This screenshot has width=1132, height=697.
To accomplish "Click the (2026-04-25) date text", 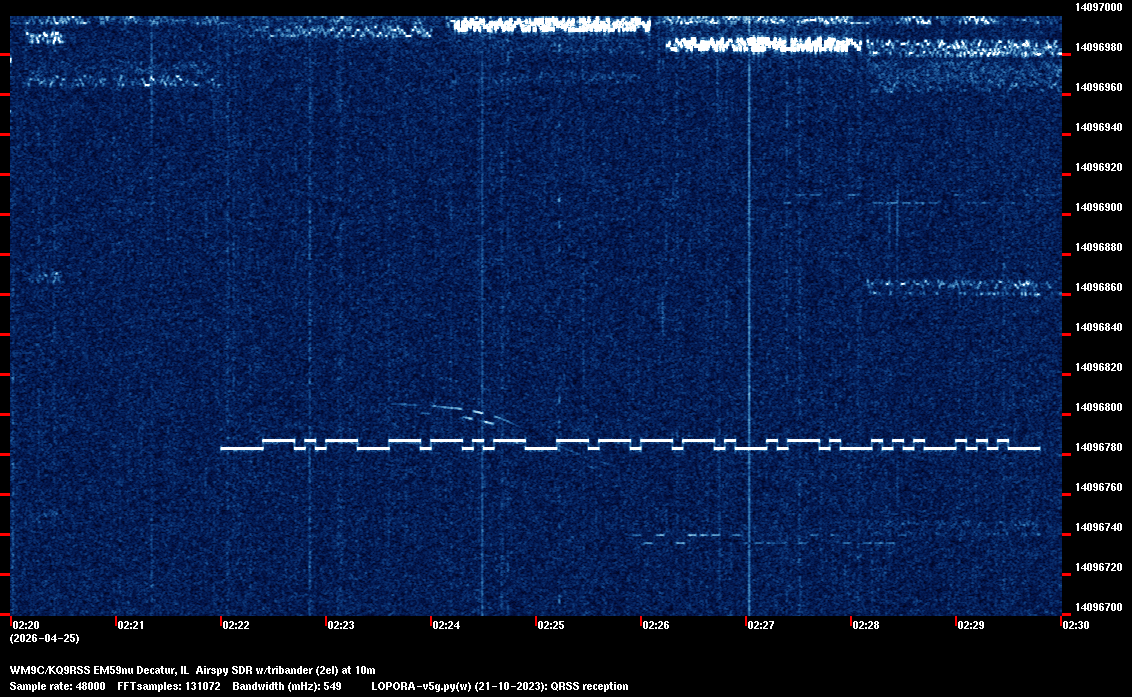I will tap(45, 638).
